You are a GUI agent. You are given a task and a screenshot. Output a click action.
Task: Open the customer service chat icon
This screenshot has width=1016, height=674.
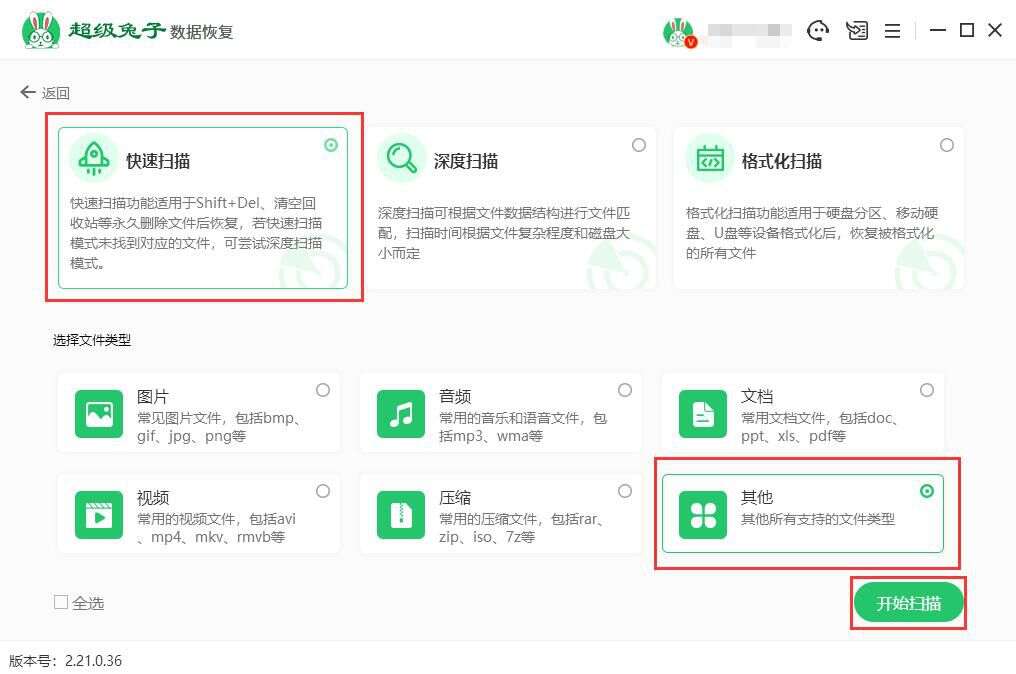[818, 30]
